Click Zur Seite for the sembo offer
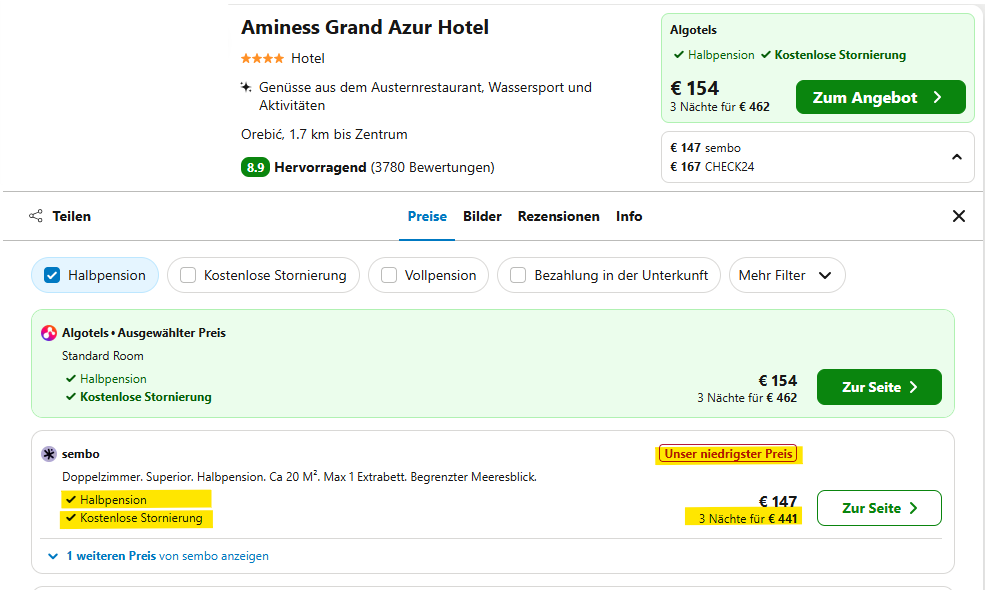 click(x=878, y=508)
